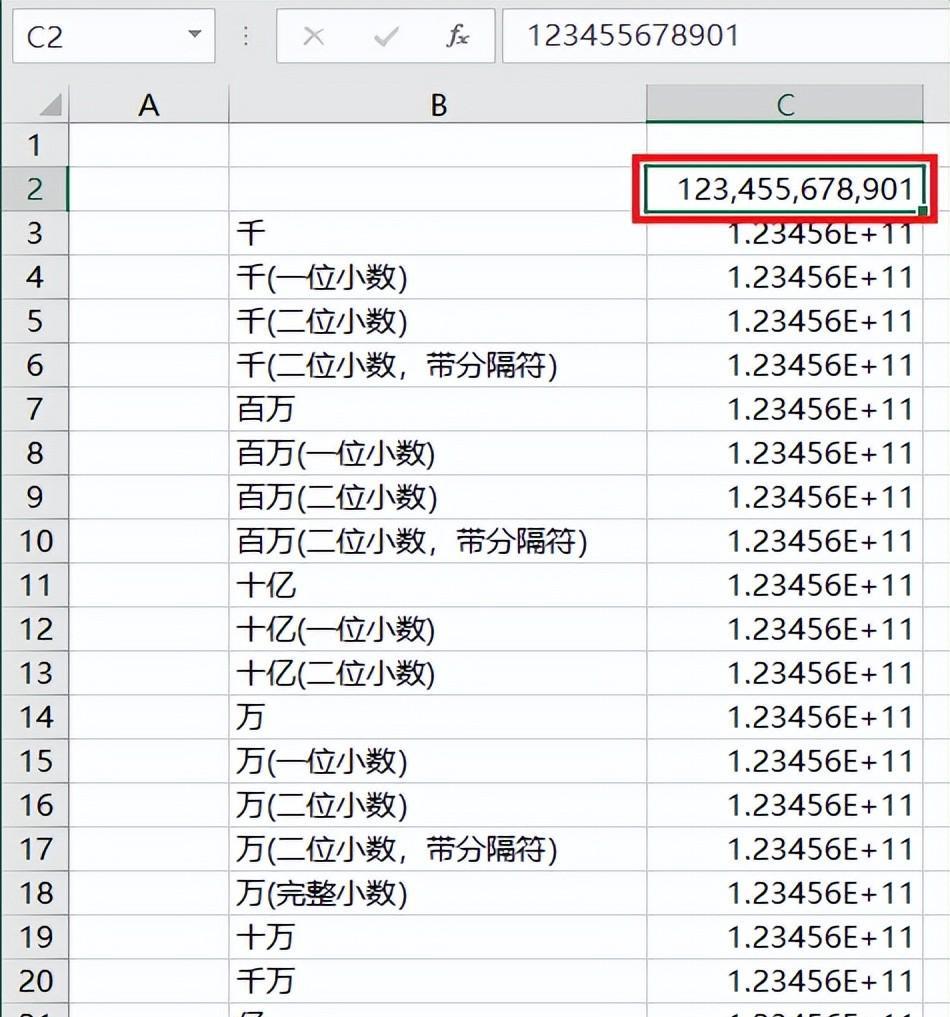Open the Name Box dropdown arrow
The width and height of the screenshot is (950, 1017).
point(195,34)
